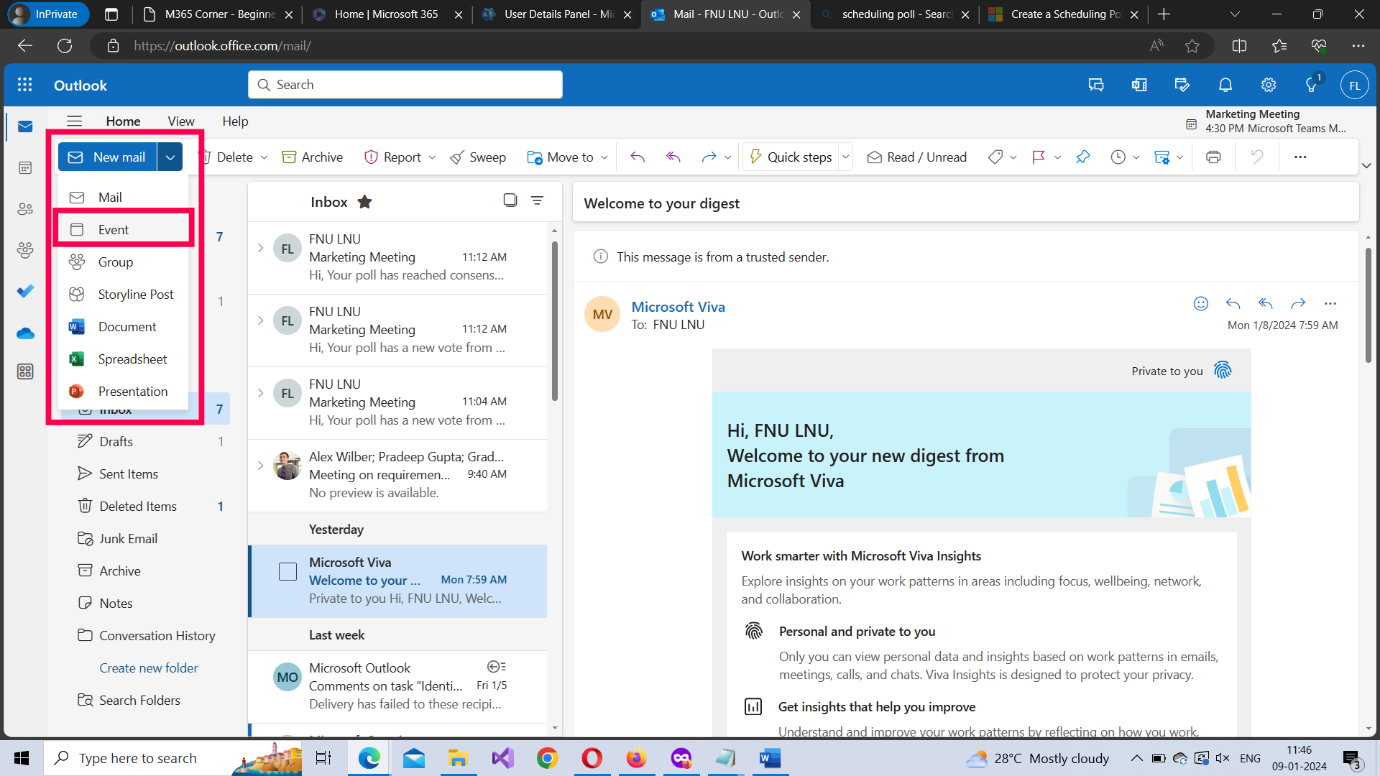Open Tips lightbulb icon in header

tap(1313, 85)
